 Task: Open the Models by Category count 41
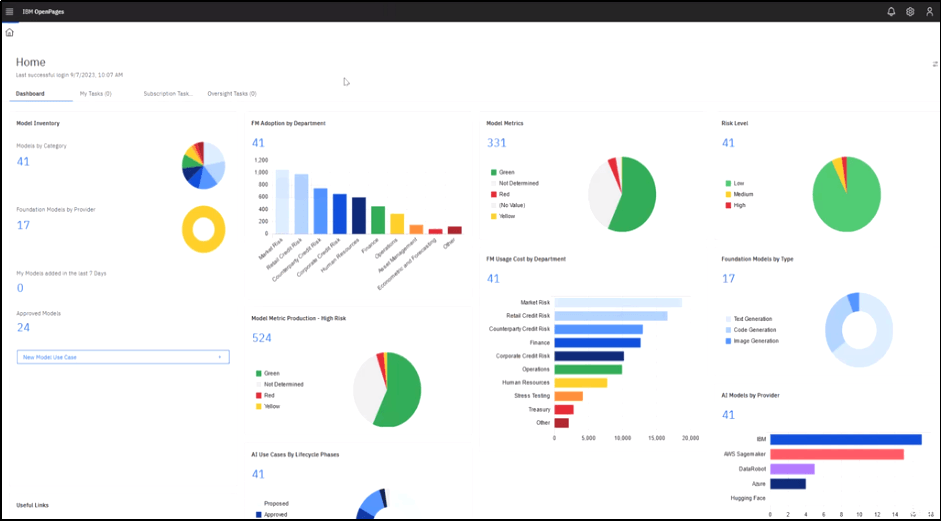pyautogui.click(x=23, y=161)
